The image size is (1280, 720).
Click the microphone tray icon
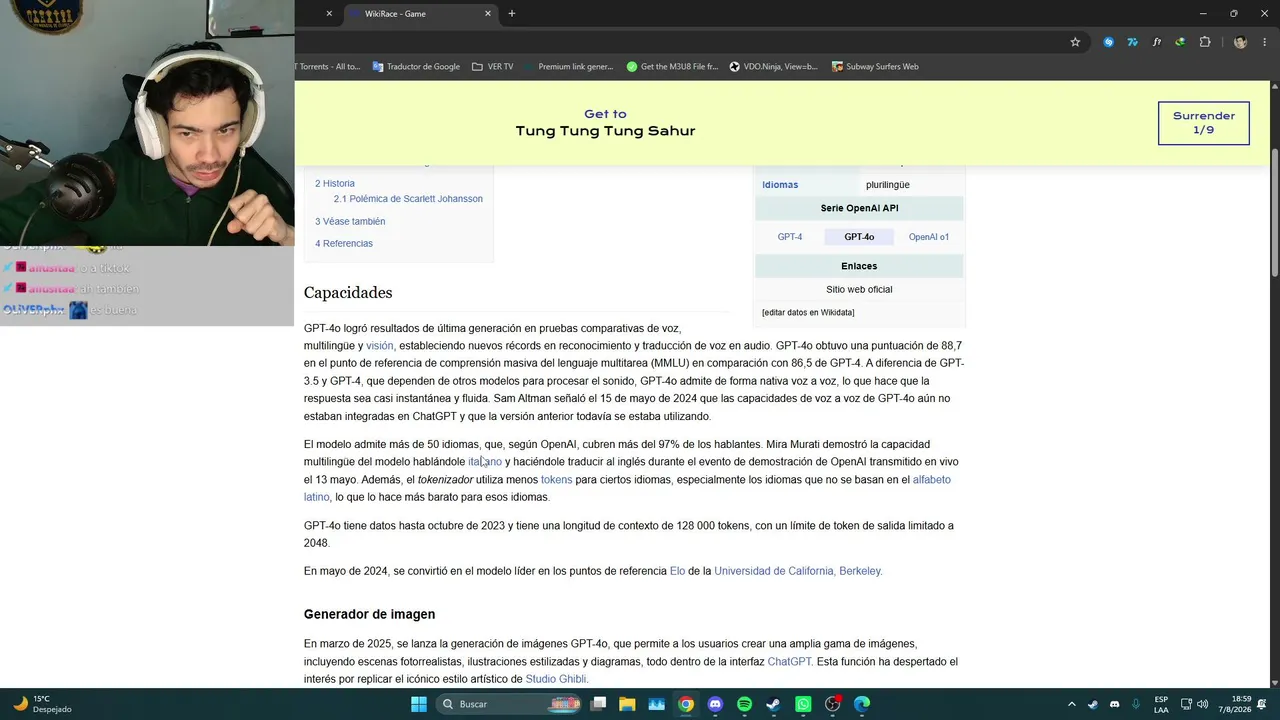tap(1136, 704)
